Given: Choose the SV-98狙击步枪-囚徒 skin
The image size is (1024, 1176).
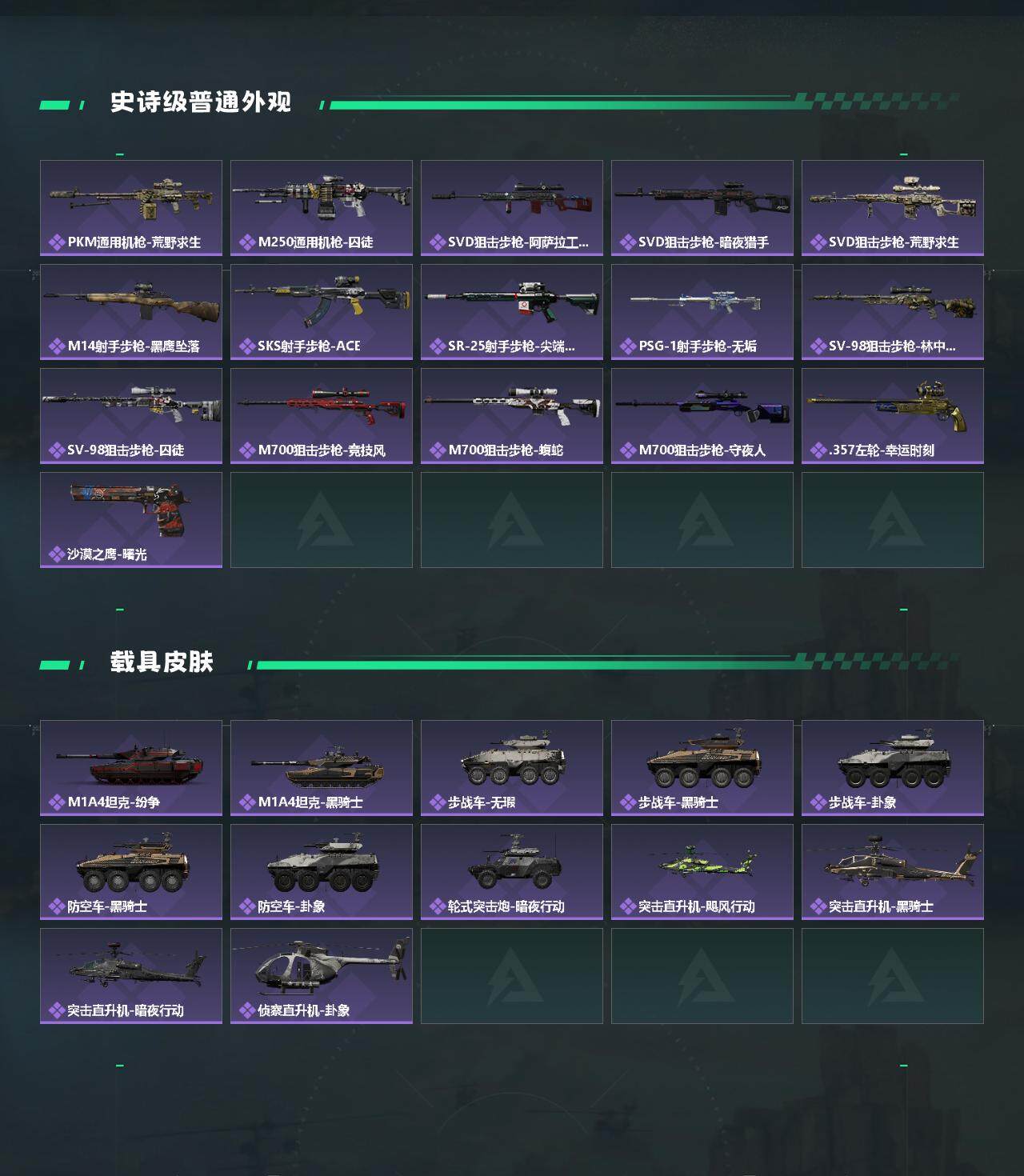Looking at the screenshot, I should [131, 416].
